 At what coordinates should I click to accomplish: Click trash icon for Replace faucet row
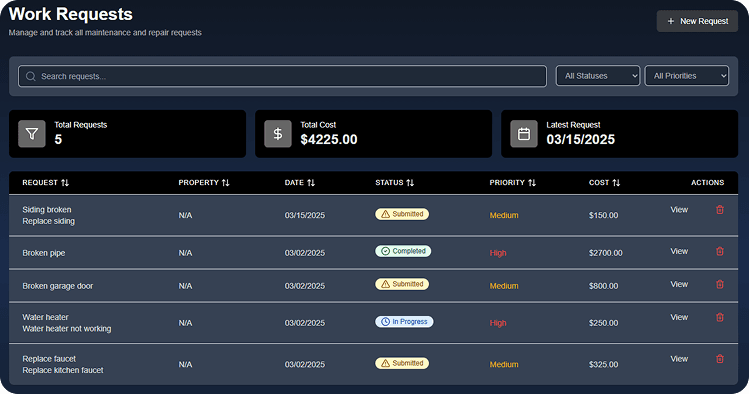[720, 359]
